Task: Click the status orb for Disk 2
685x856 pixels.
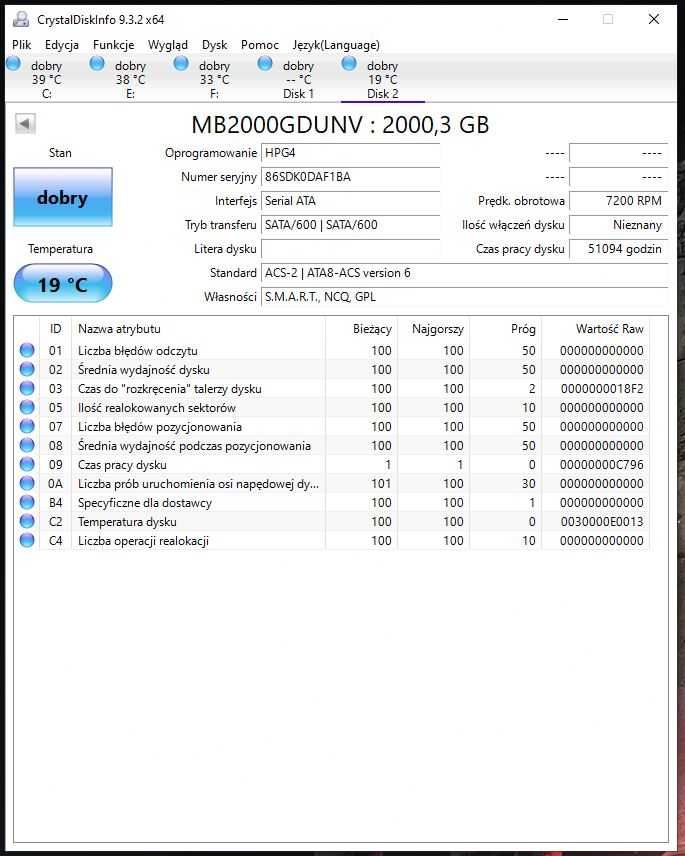Action: (x=349, y=64)
